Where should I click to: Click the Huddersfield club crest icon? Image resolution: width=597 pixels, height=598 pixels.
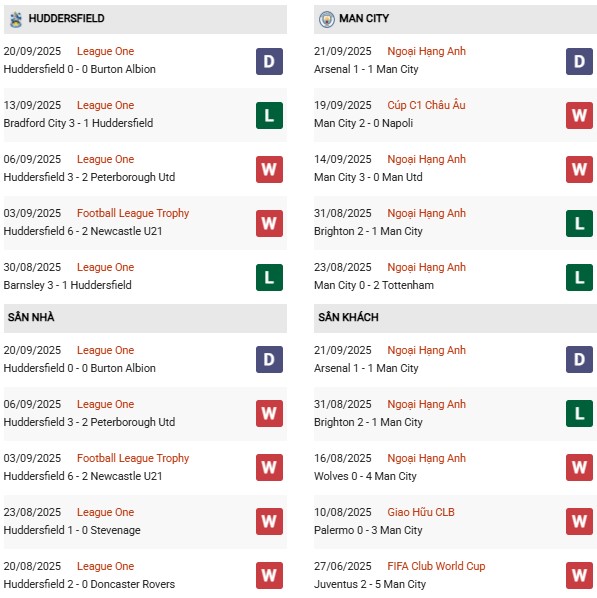[16, 19]
